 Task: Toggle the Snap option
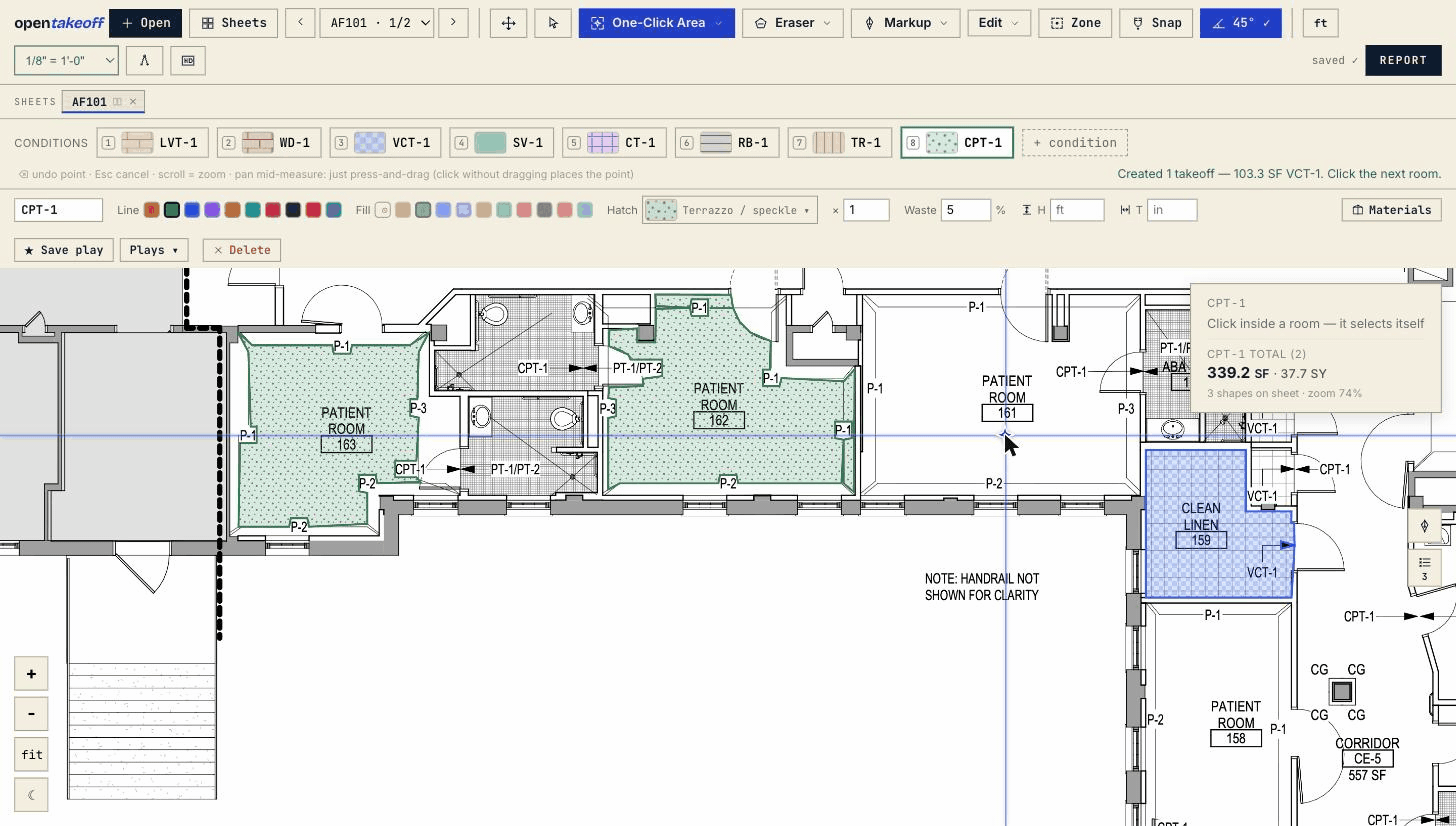1156,23
